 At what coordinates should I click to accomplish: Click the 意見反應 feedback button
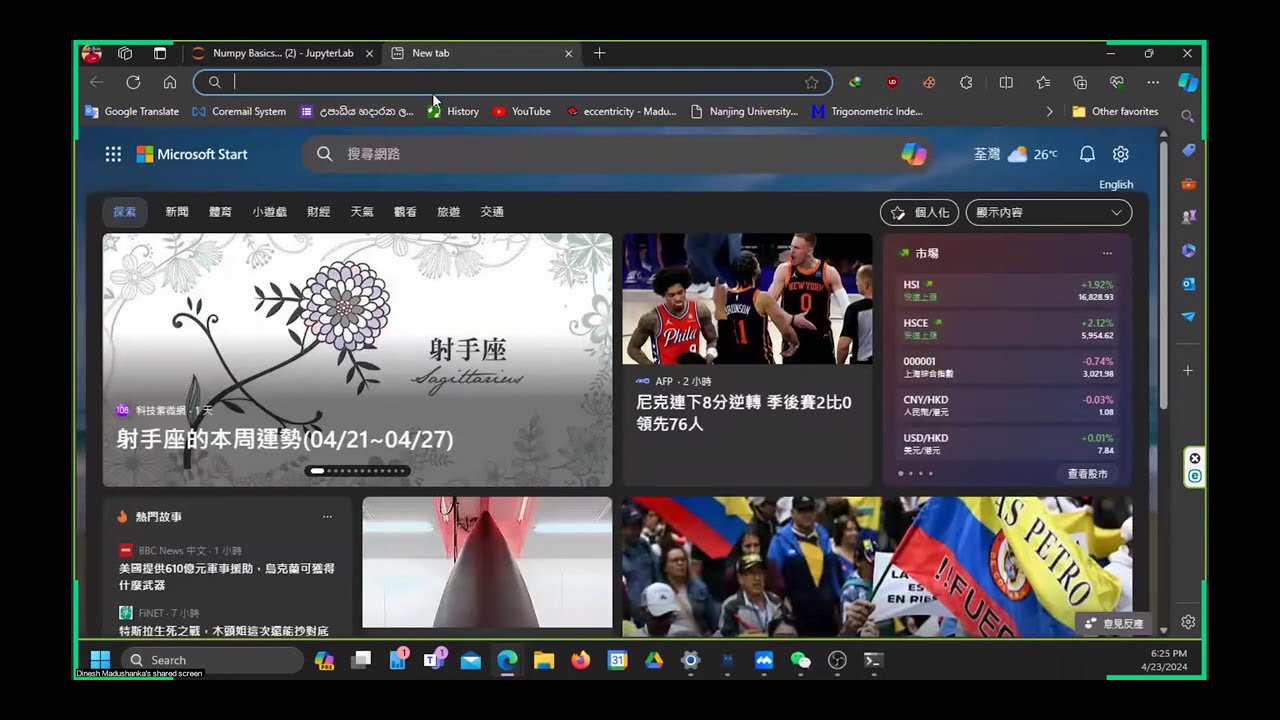point(1115,624)
